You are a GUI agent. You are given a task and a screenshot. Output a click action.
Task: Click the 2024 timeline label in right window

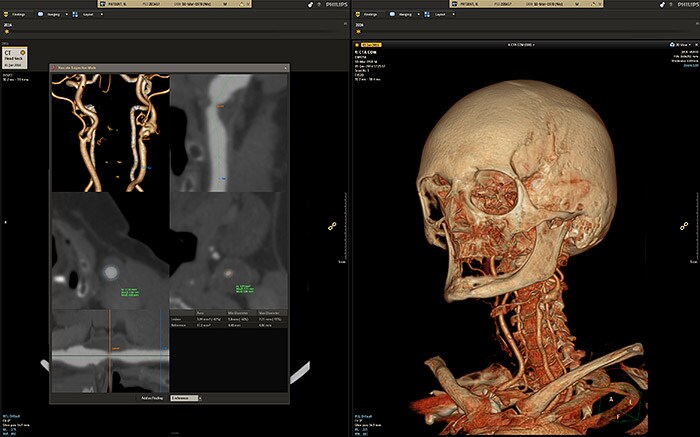click(x=359, y=25)
